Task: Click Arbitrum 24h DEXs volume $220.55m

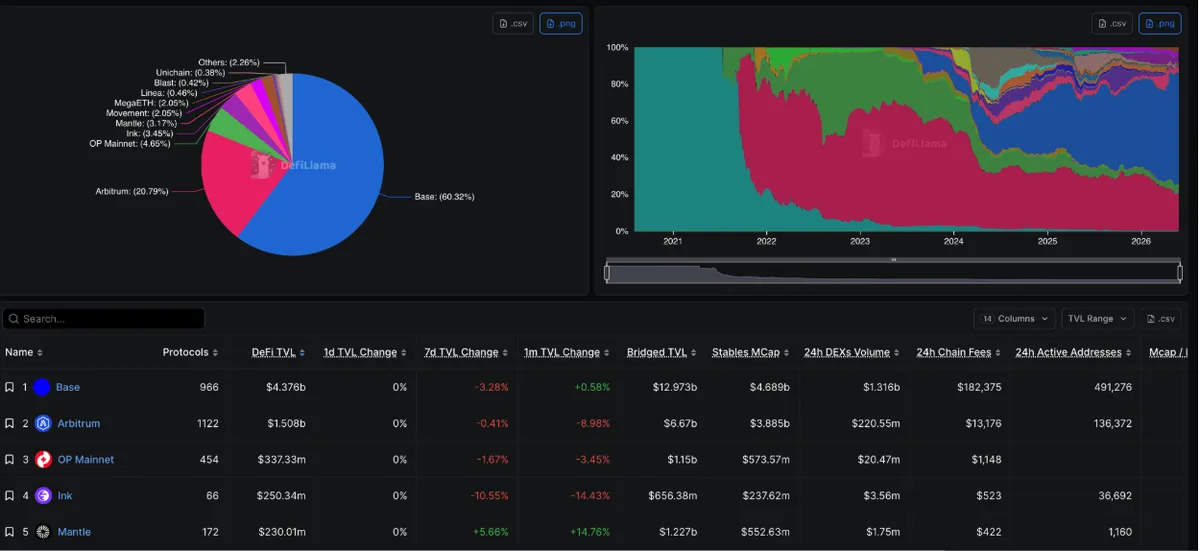Action: (x=875, y=423)
